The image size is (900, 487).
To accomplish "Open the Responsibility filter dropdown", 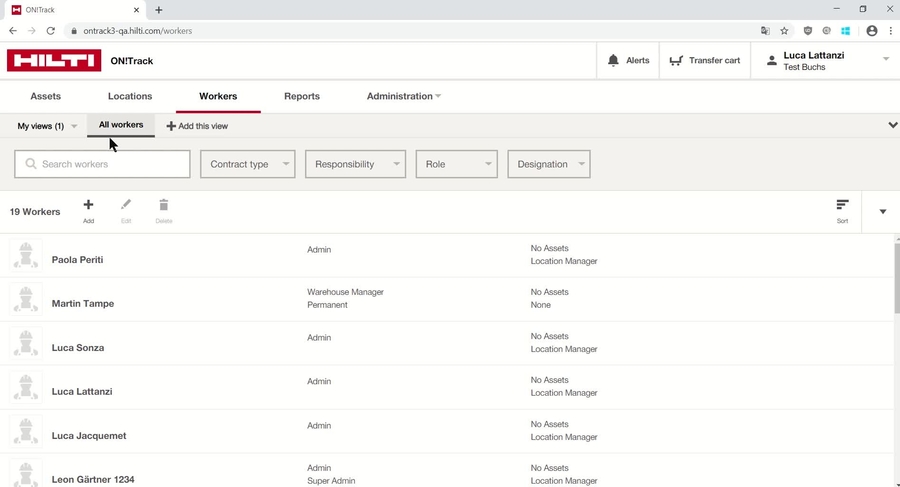I will tap(355, 164).
